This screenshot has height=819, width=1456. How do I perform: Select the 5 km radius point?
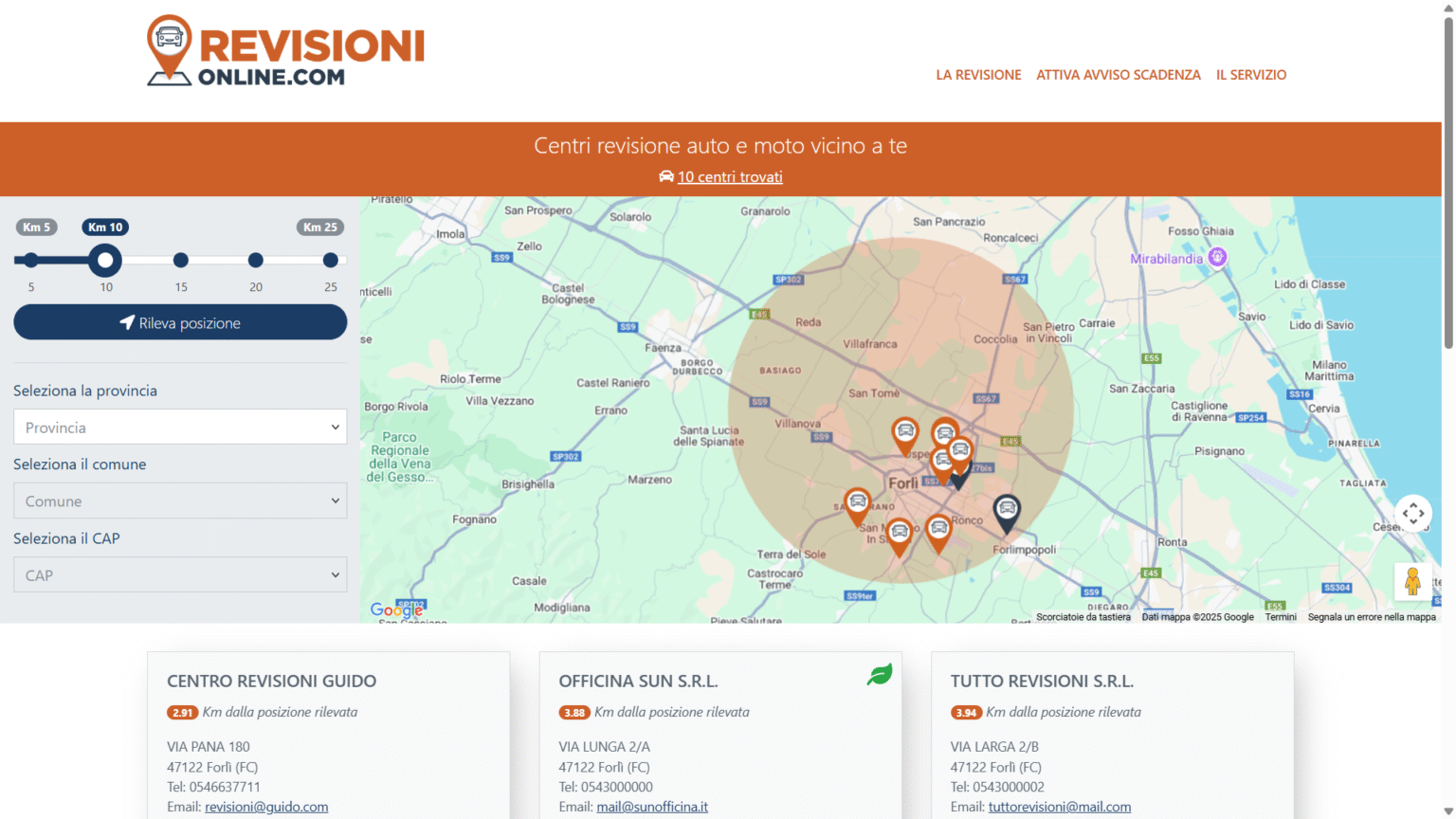pos(31,260)
